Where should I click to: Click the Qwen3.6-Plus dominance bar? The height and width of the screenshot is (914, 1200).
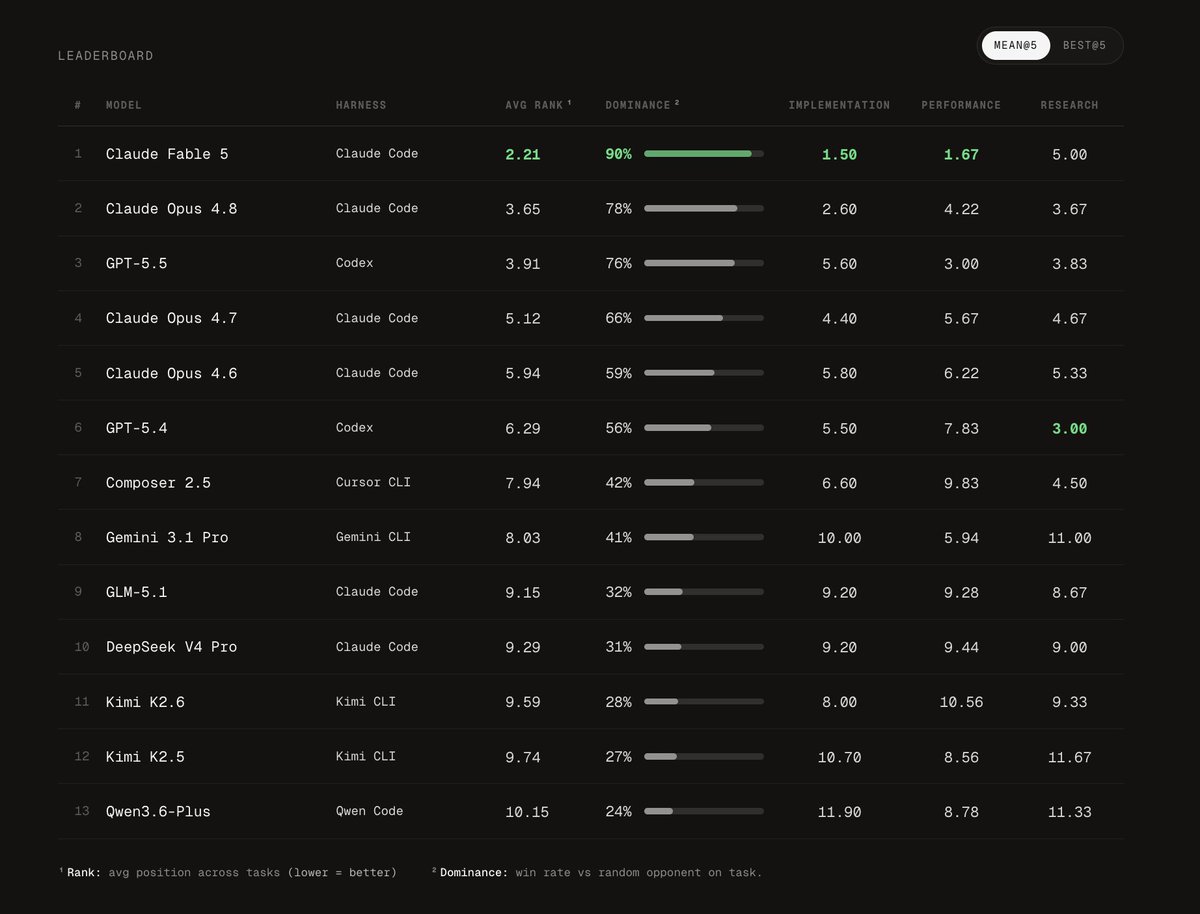[x=704, y=811]
